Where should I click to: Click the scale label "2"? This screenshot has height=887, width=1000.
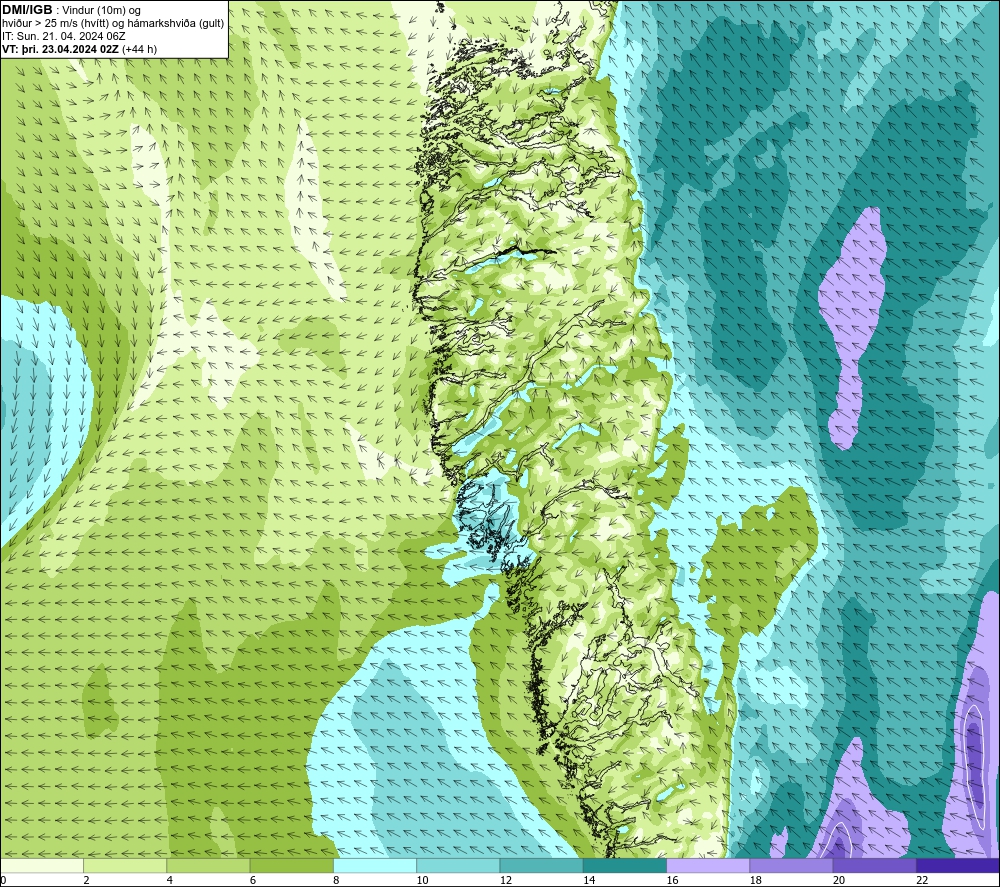tap(86, 880)
